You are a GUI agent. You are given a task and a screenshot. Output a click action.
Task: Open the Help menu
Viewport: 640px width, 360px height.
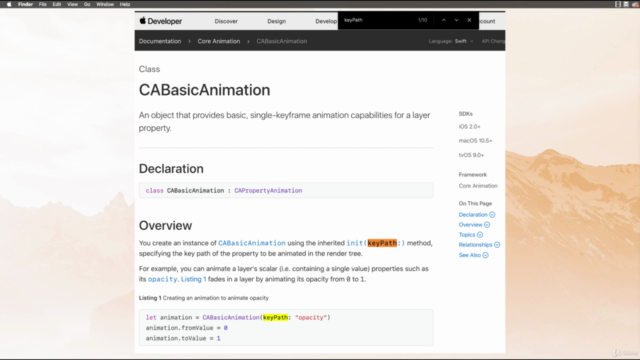click(x=125, y=4)
